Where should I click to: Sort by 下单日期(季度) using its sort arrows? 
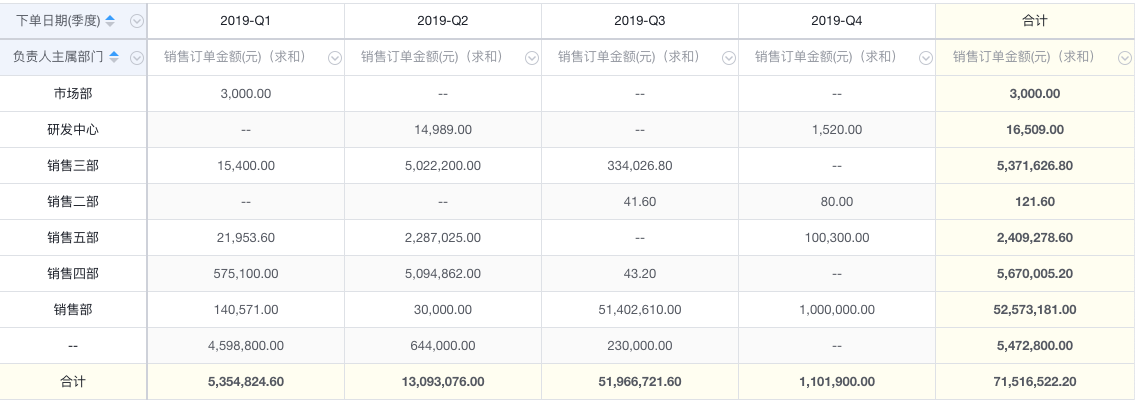click(x=110, y=21)
